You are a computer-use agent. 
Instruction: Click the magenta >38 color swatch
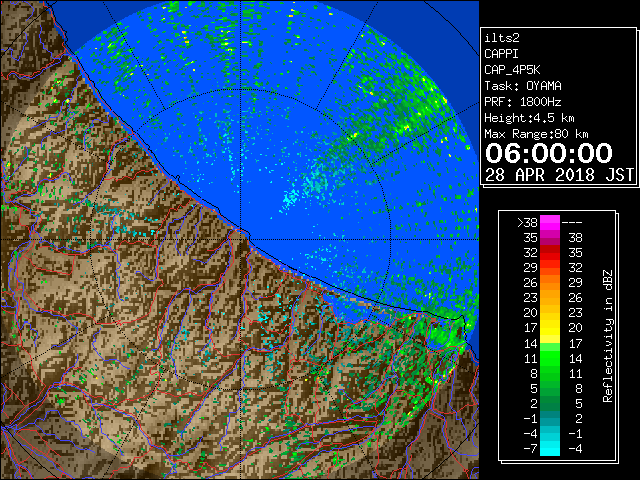[550, 223]
